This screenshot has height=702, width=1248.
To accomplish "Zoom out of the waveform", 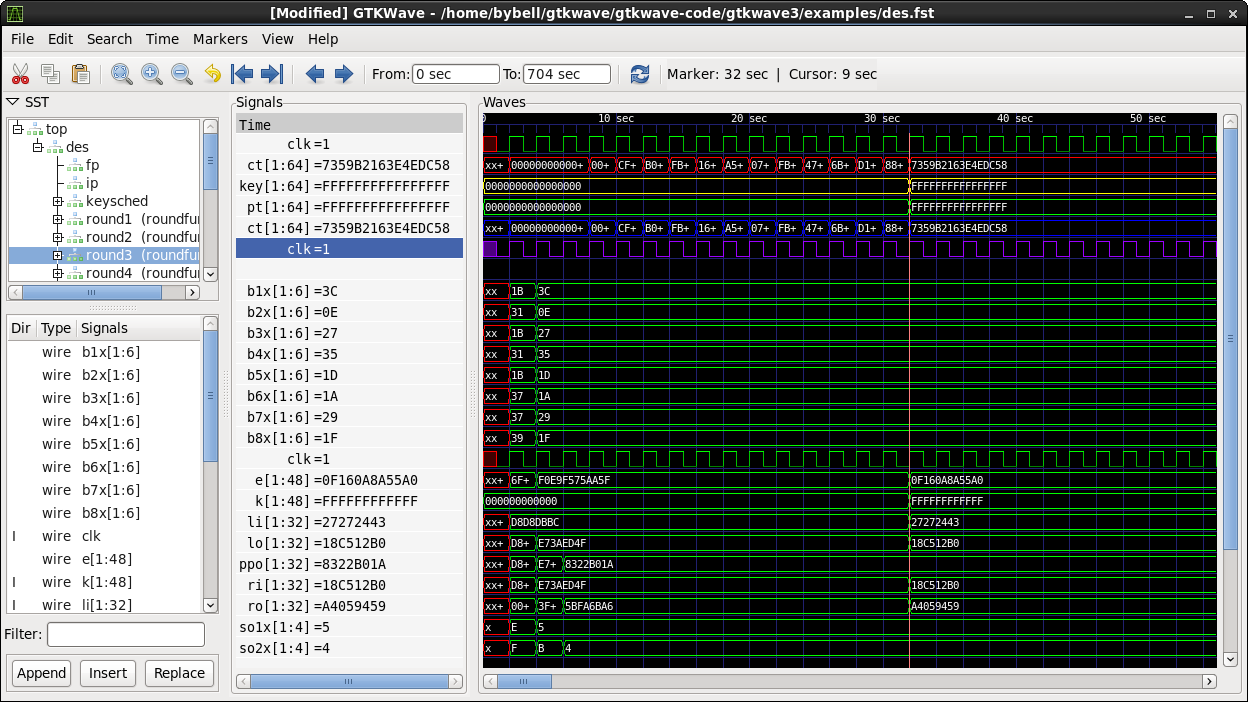I will pos(182,74).
